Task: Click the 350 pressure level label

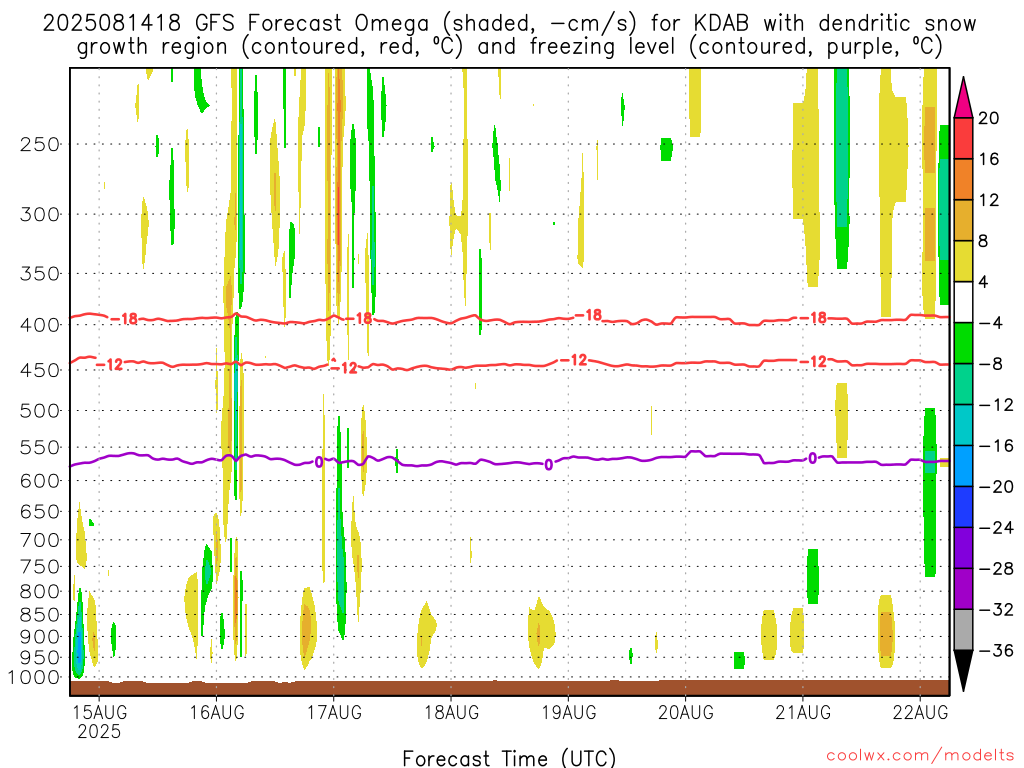Action: tap(40, 274)
